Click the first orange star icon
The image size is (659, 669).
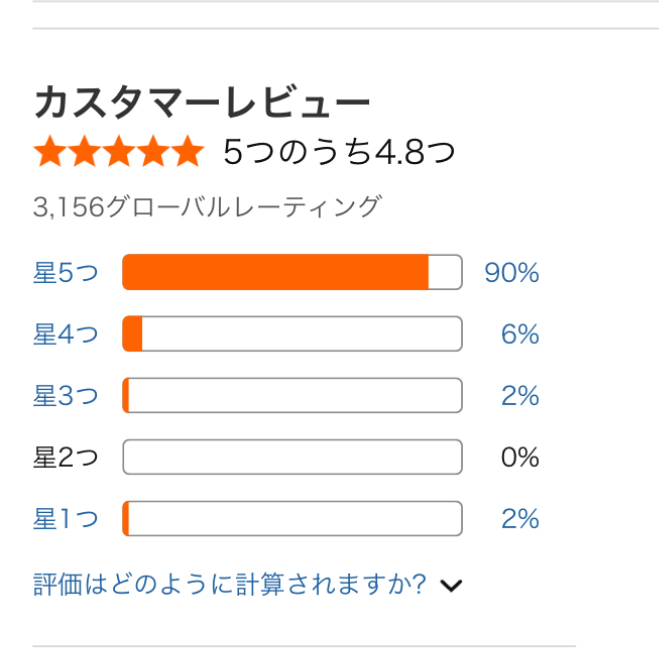tap(50, 151)
